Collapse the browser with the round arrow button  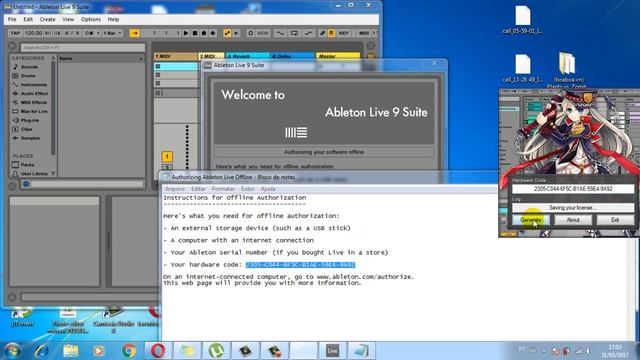[x=12, y=47]
